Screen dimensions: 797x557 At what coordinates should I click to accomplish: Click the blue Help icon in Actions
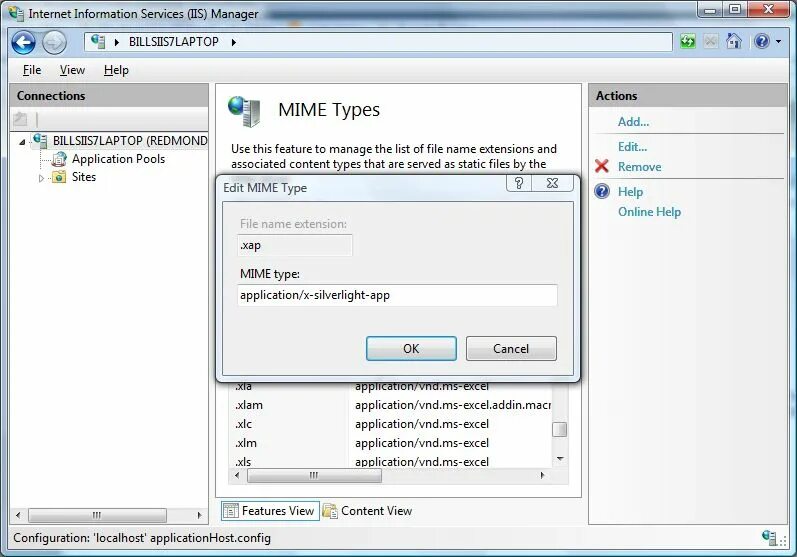pyautogui.click(x=602, y=191)
